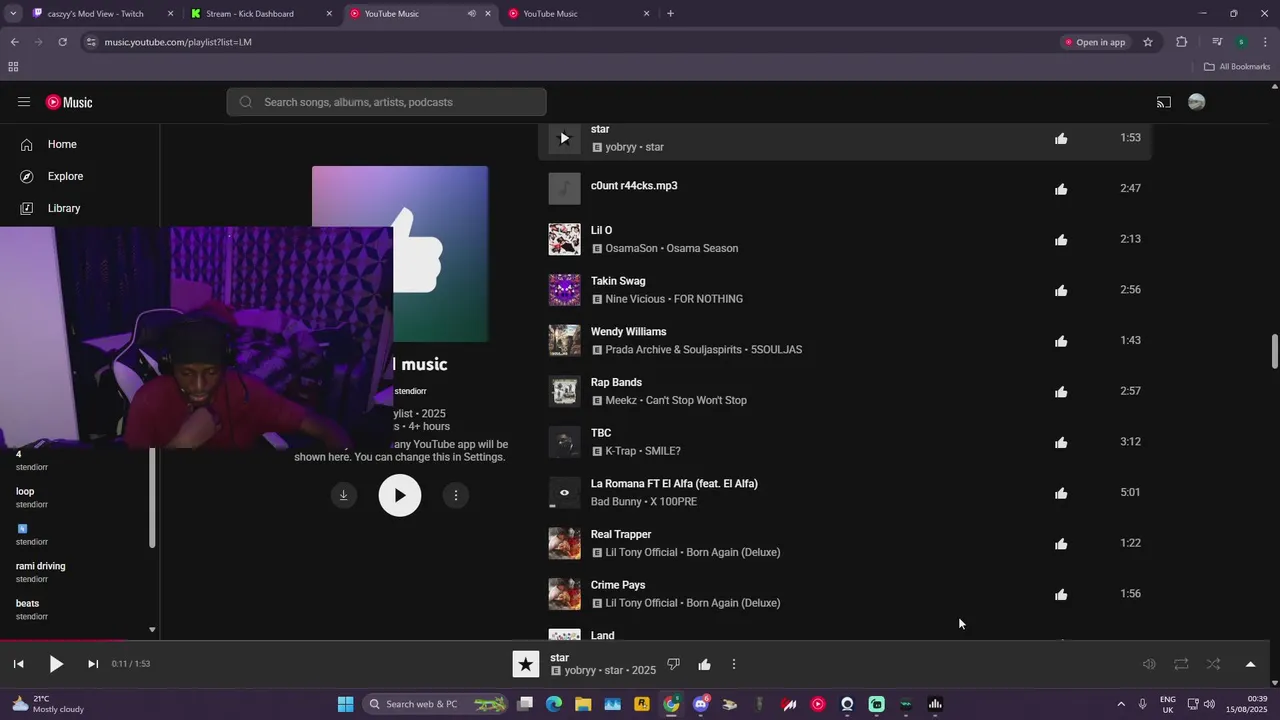Skip to next track in player bar
This screenshot has height=720, width=1280.
93,664
